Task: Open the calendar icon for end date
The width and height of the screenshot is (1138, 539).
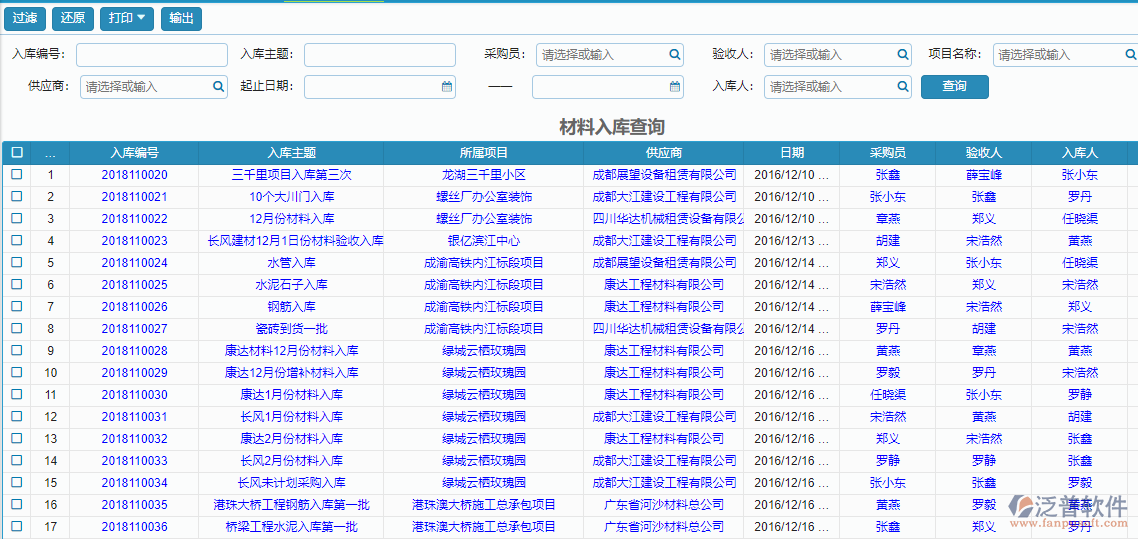Action: 675,87
